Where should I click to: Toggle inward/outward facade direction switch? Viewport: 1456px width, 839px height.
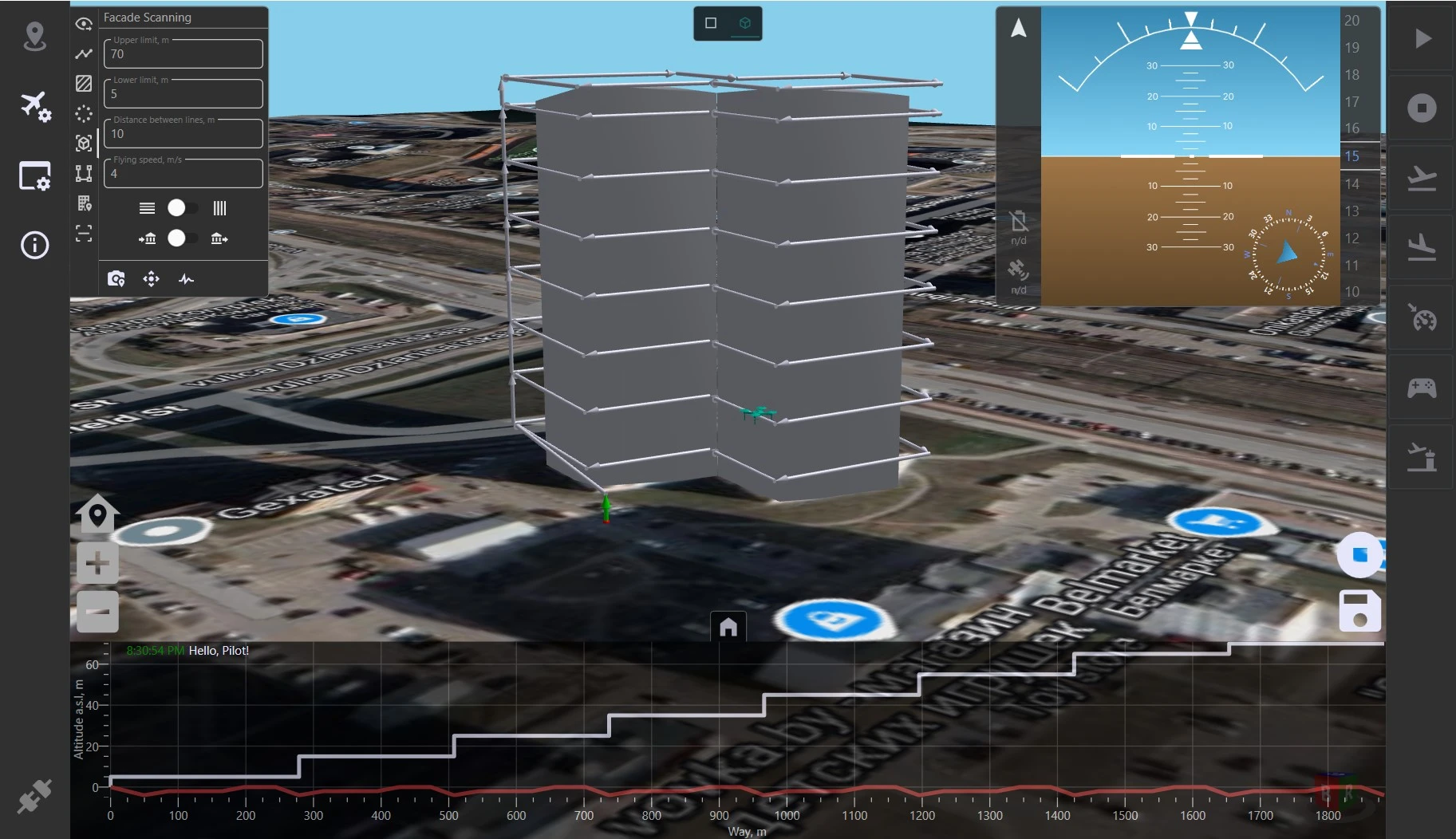183,238
